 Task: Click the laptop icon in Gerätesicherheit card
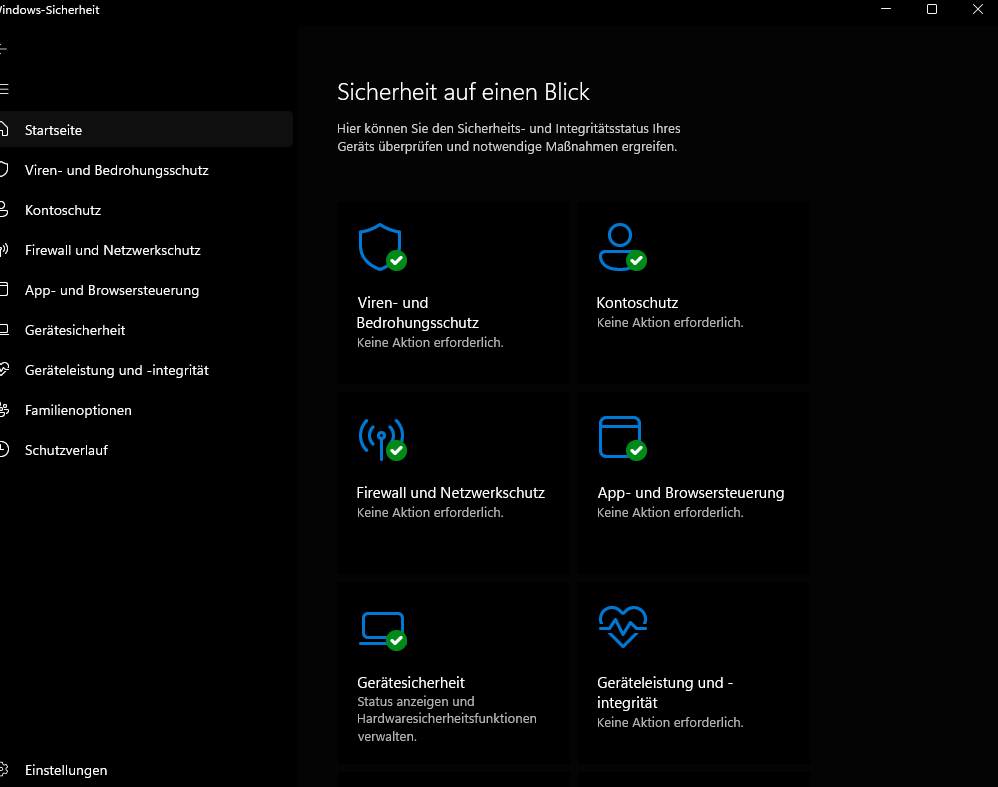[382, 631]
